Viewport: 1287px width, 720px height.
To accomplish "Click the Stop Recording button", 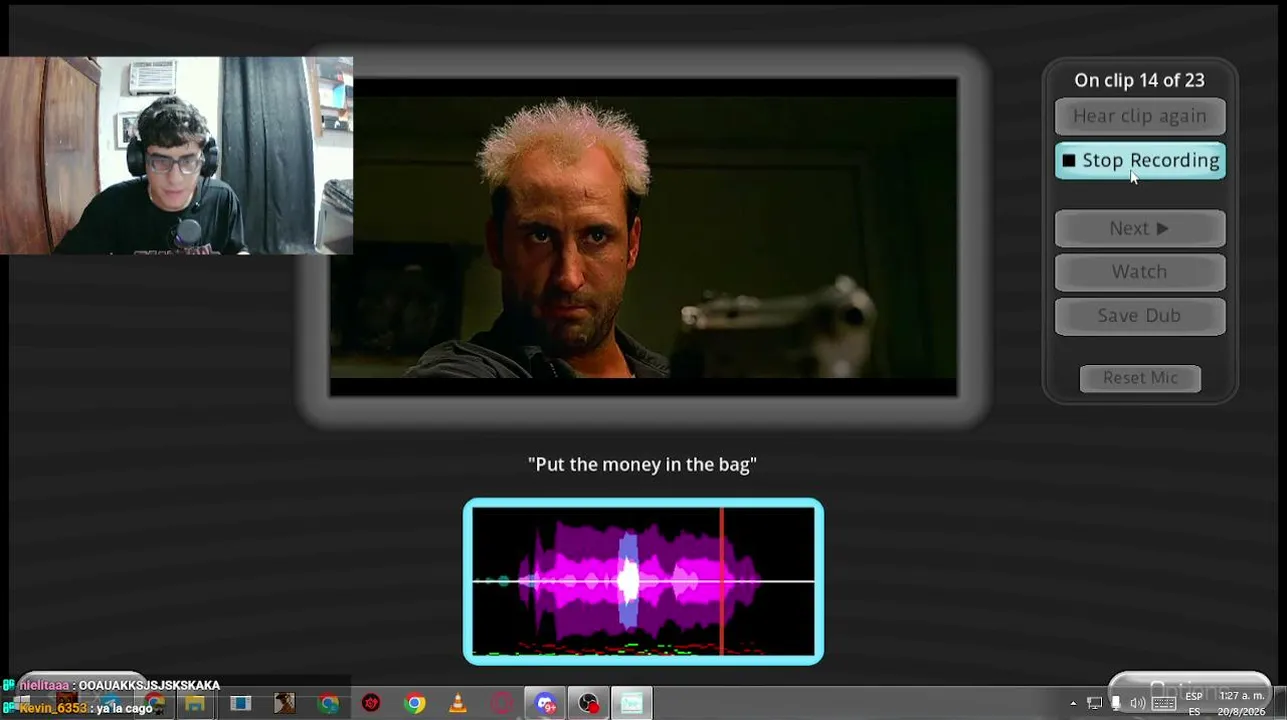I will (1140, 160).
